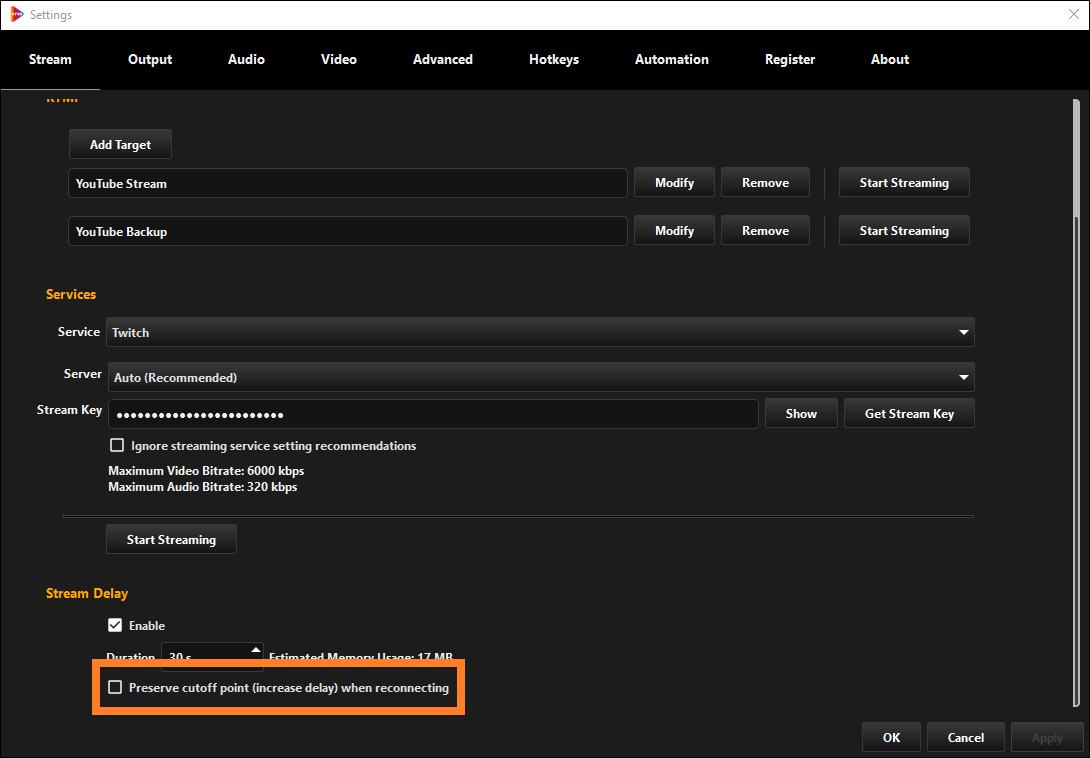This screenshot has height=758, width=1090.
Task: Click the Stream Delay section heading
Action: (87, 593)
